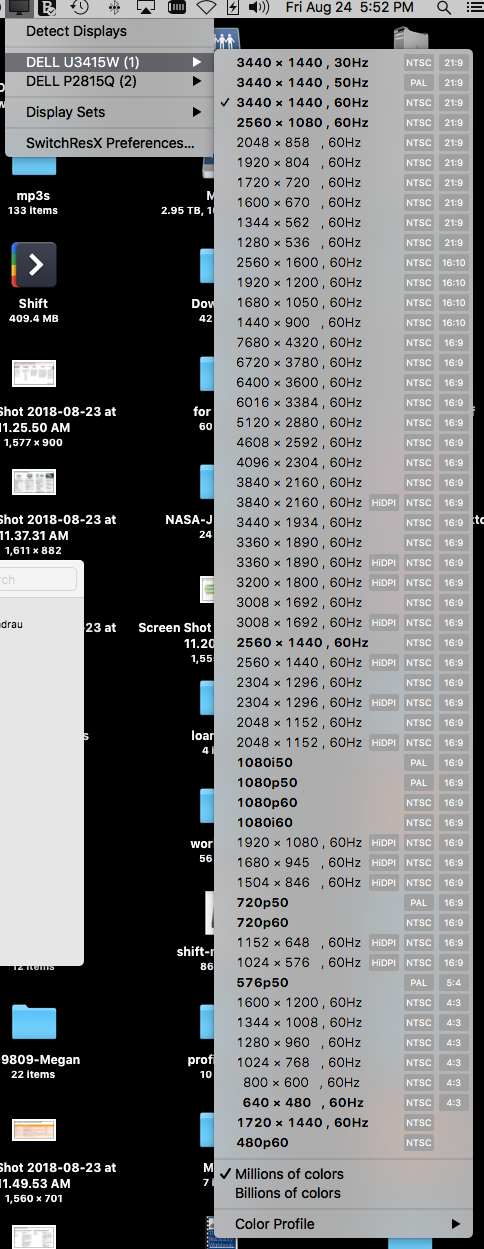Choose 2048 × 858, 60Hz resolution

pos(343,142)
